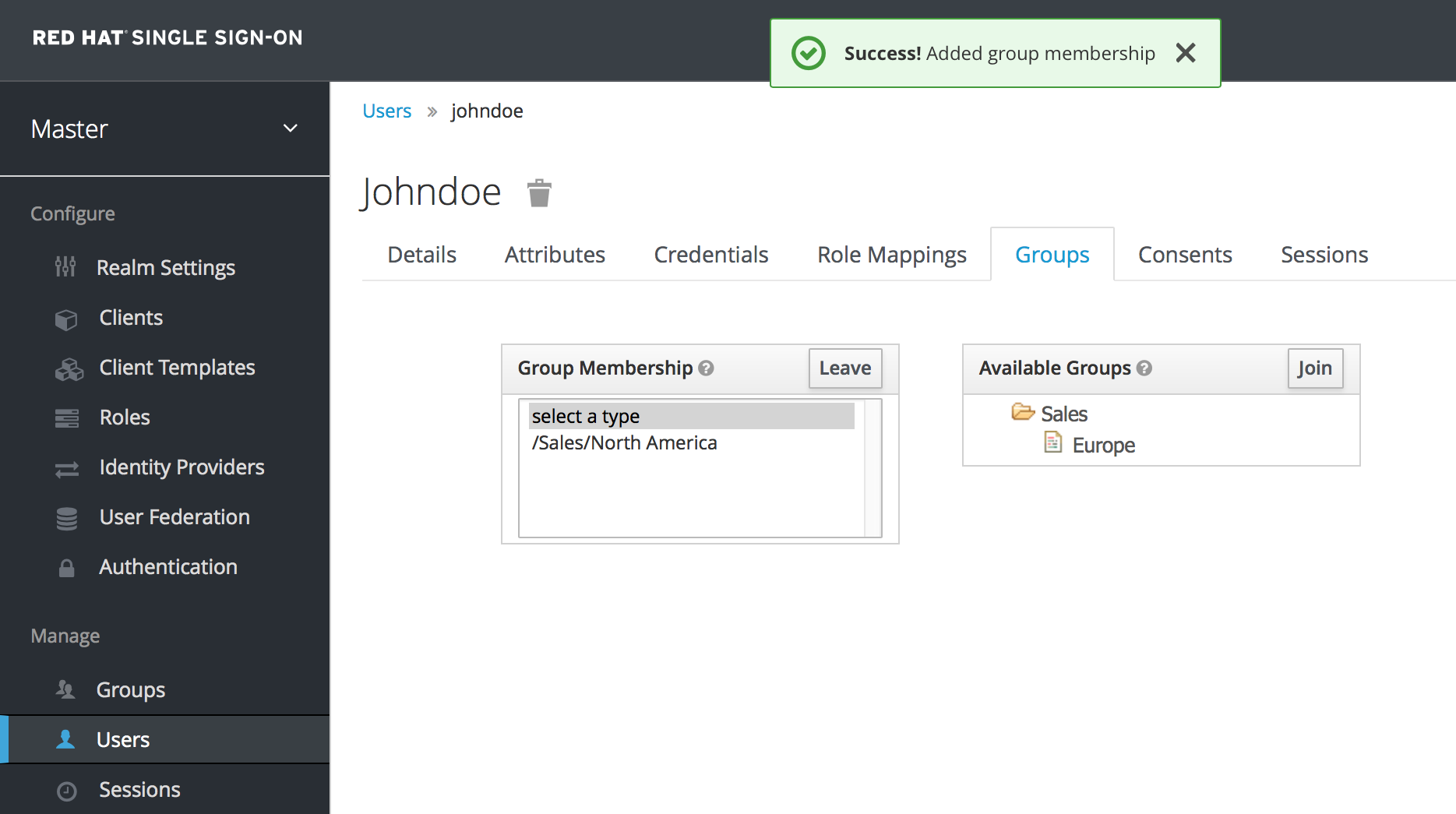Select /Sales/North America membership entry
Image resolution: width=1456 pixels, height=814 pixels.
point(624,443)
